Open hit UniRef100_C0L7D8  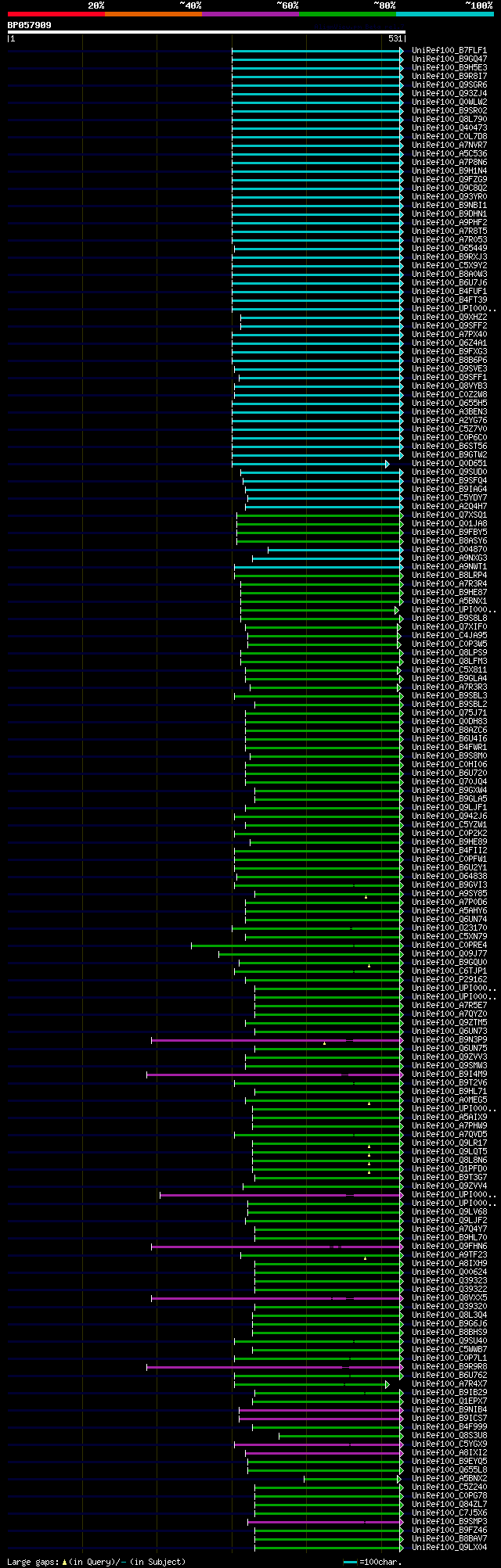449,136
